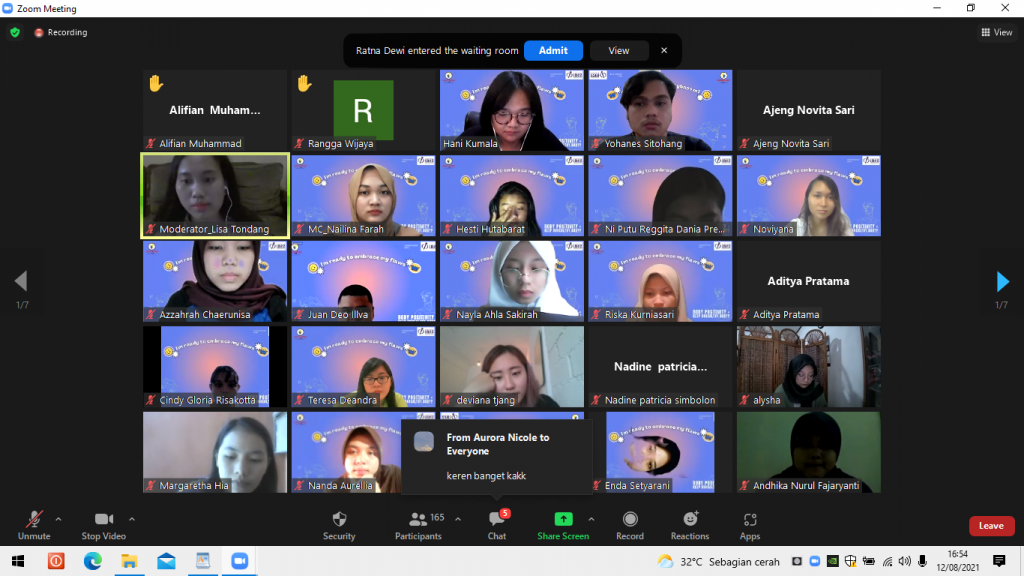Leave the meeting

(x=990, y=526)
